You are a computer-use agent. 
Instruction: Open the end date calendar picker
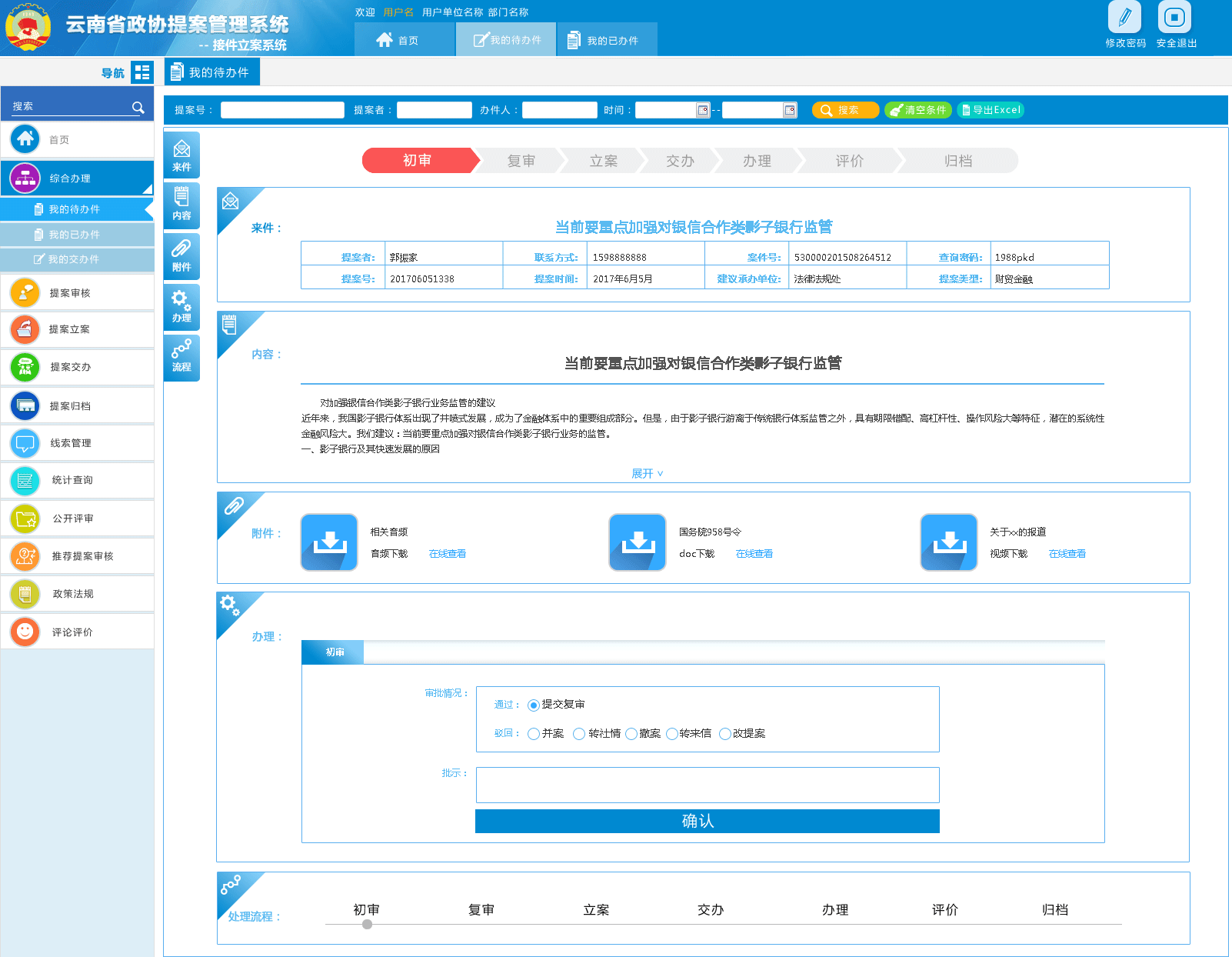coord(791,110)
